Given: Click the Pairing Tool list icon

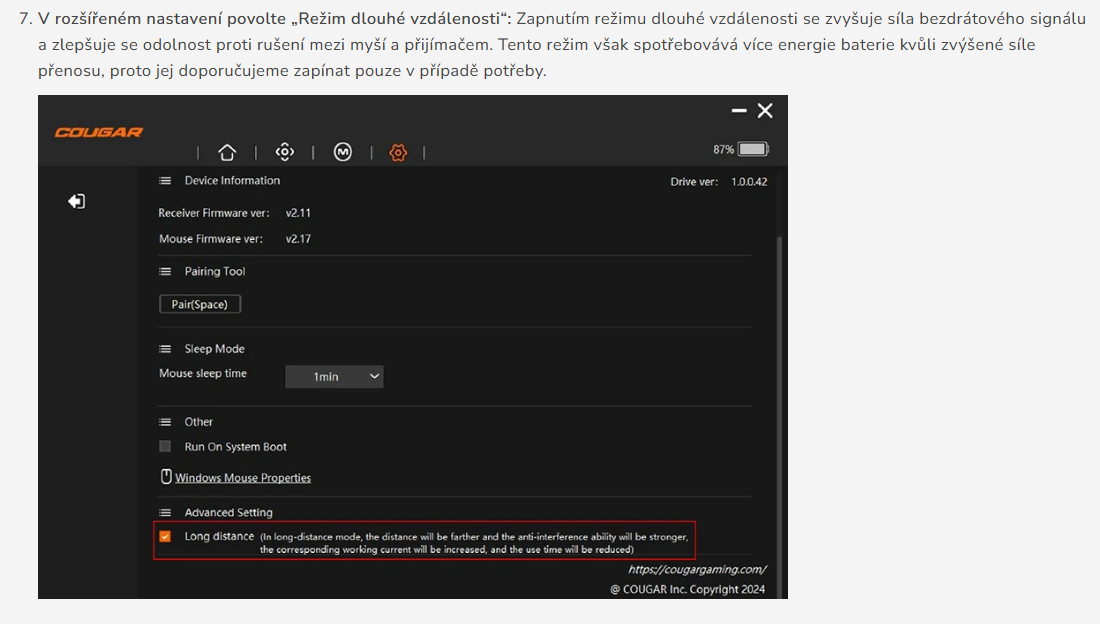Looking at the screenshot, I should click(x=164, y=270).
